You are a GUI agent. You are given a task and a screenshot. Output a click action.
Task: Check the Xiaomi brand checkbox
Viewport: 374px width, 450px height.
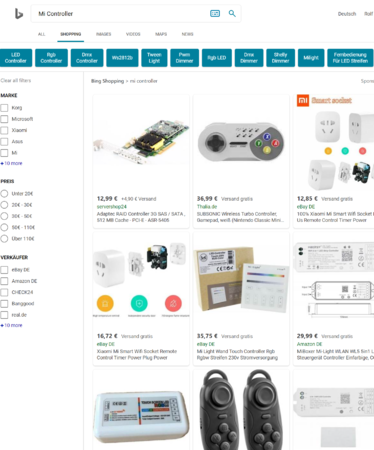pyautogui.click(x=4, y=130)
